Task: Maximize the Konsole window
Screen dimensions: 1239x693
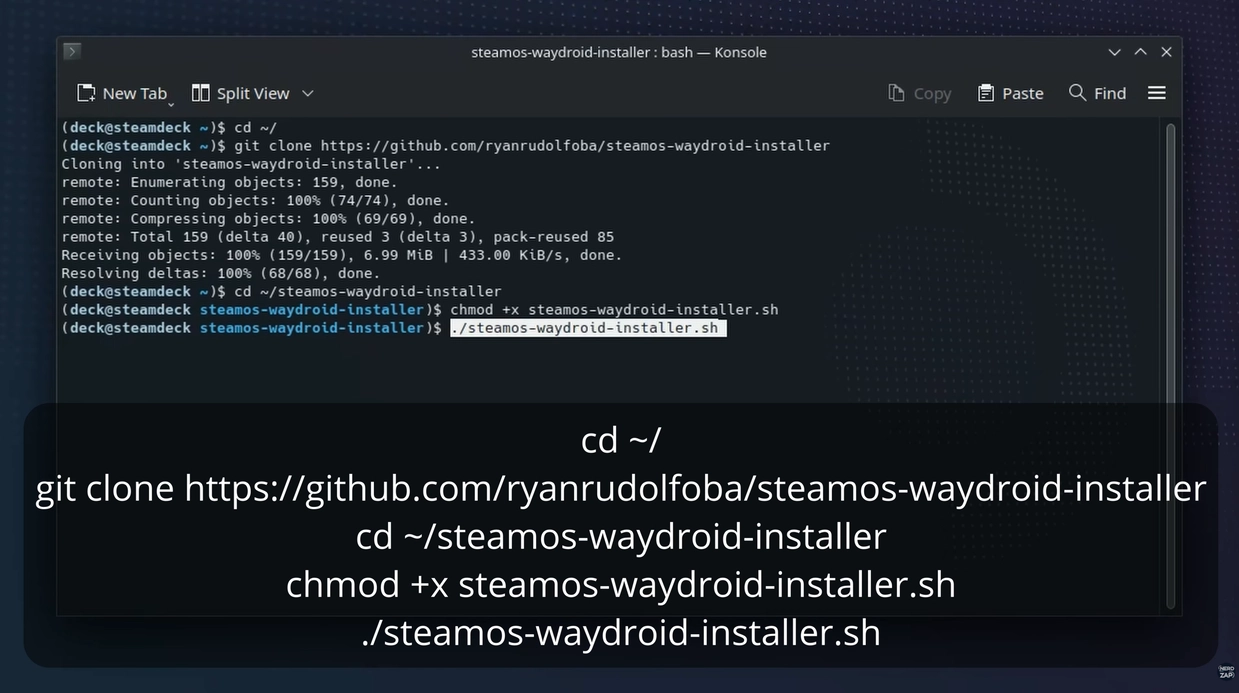Action: tap(1140, 52)
